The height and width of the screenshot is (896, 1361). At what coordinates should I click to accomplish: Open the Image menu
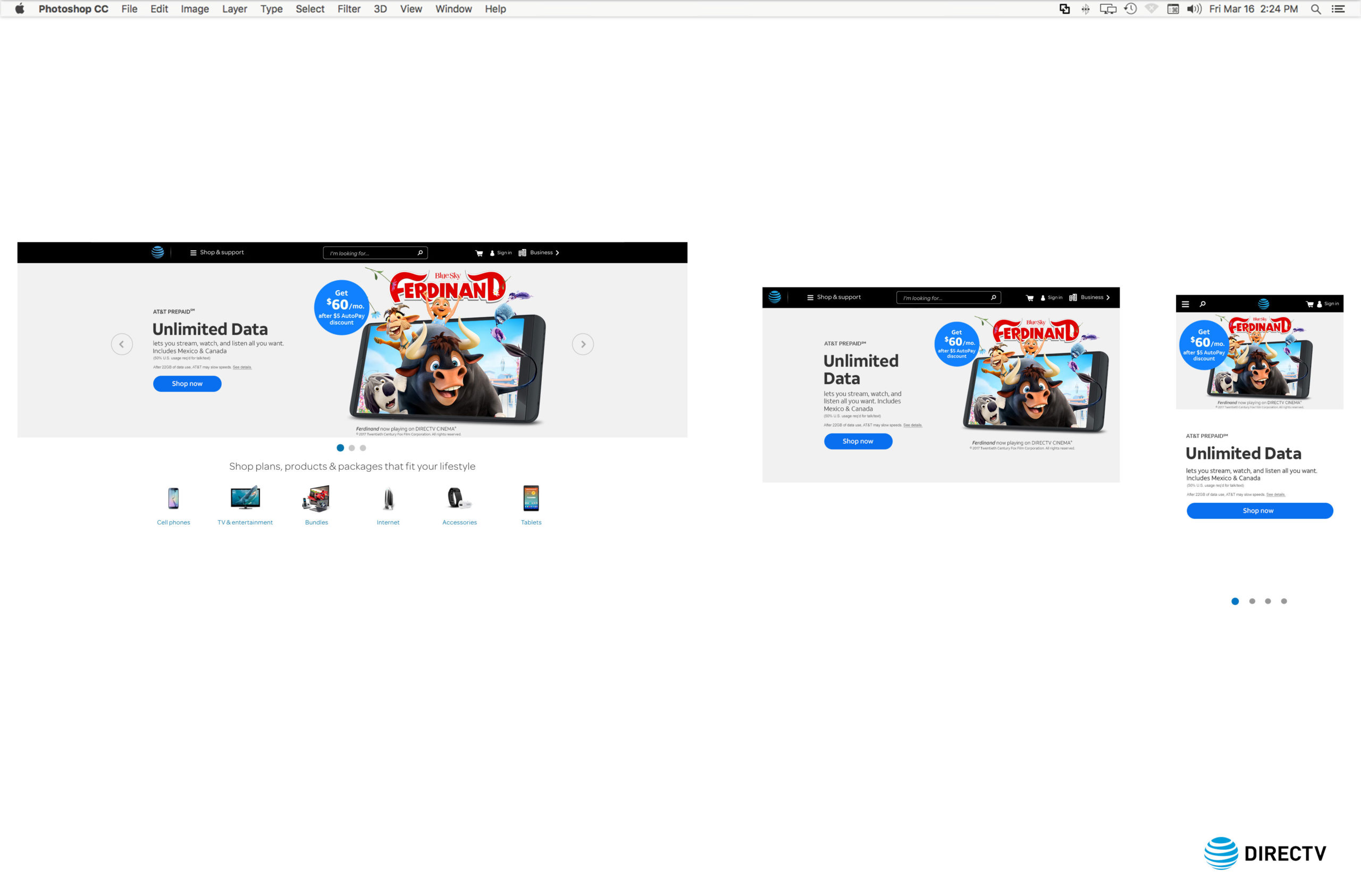pos(195,9)
